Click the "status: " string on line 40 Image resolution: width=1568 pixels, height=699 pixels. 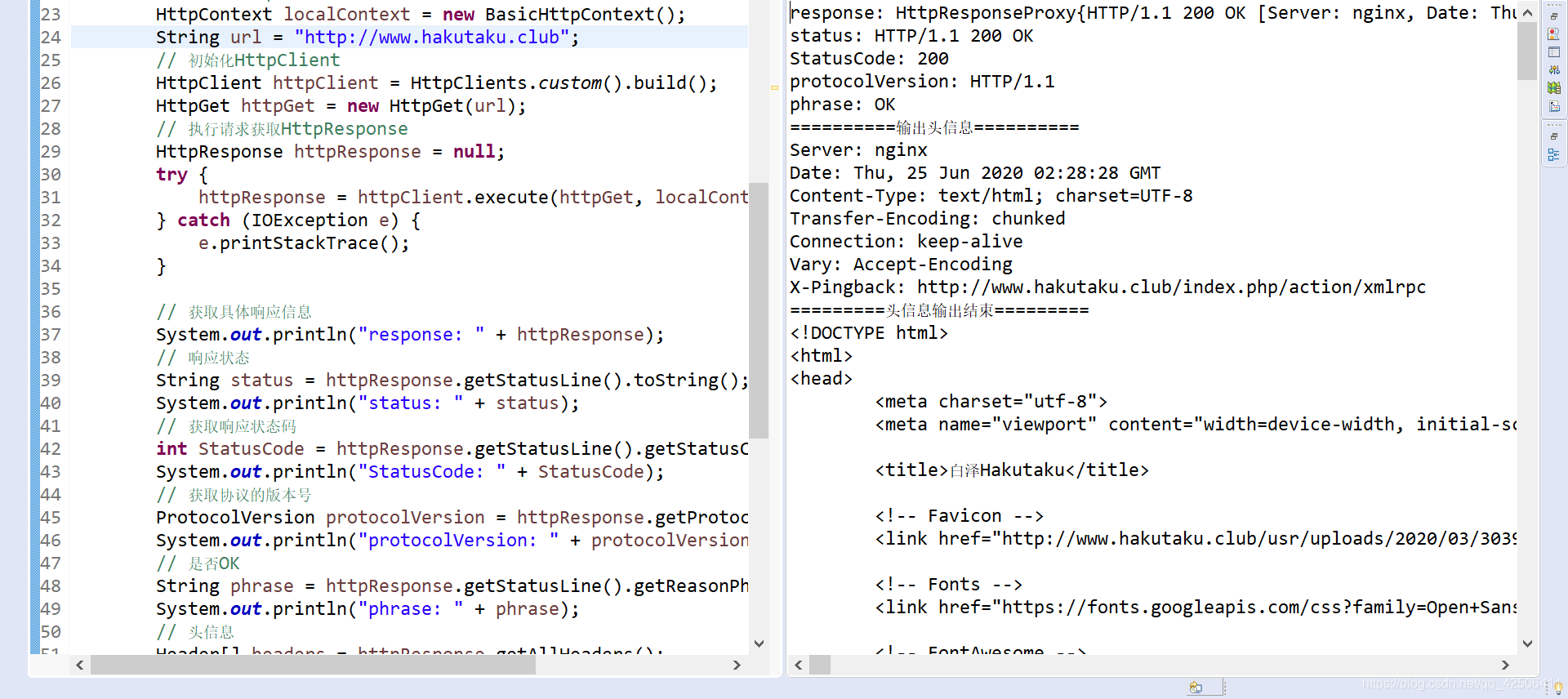point(410,403)
